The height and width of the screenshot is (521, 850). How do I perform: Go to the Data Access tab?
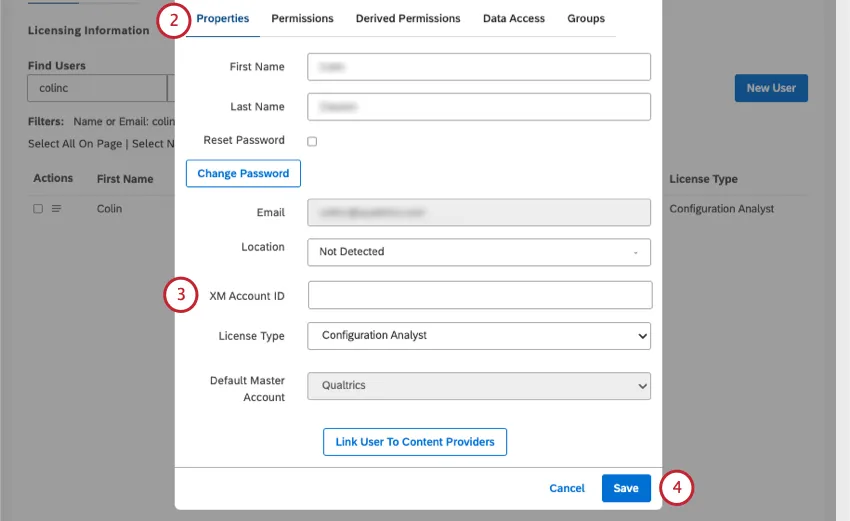coord(514,19)
